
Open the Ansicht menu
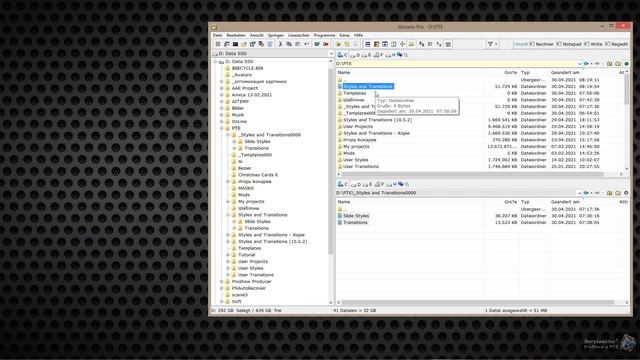click(x=256, y=36)
